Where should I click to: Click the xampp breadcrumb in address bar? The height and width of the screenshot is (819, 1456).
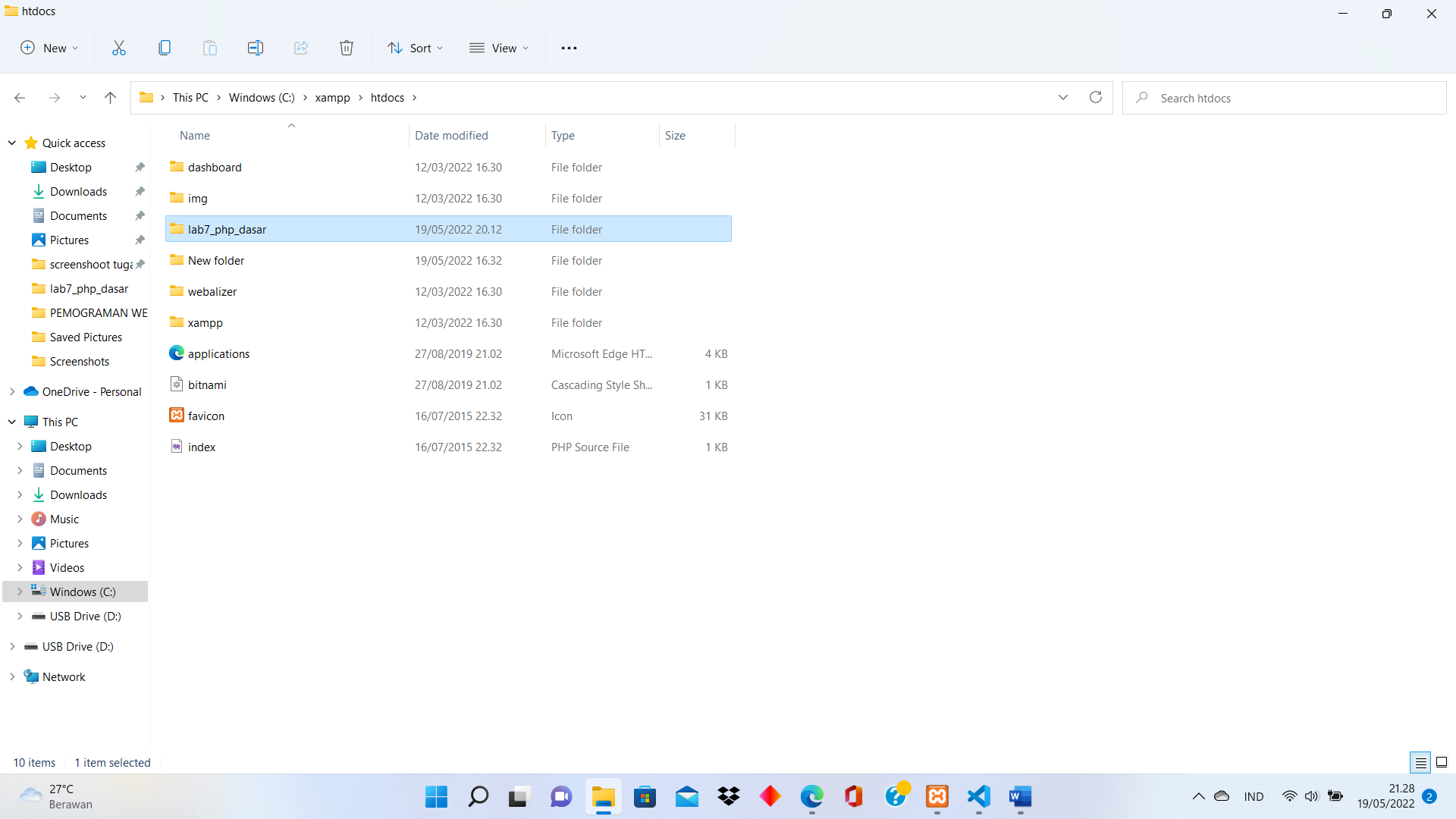pyautogui.click(x=332, y=98)
